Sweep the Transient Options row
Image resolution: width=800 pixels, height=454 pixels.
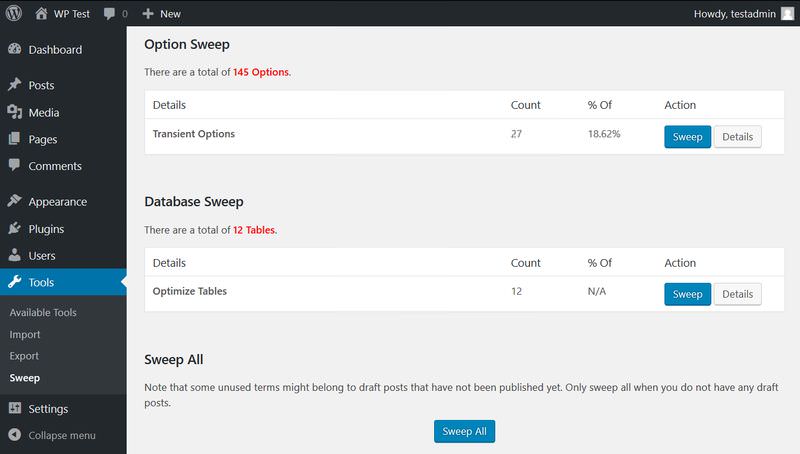coord(687,137)
